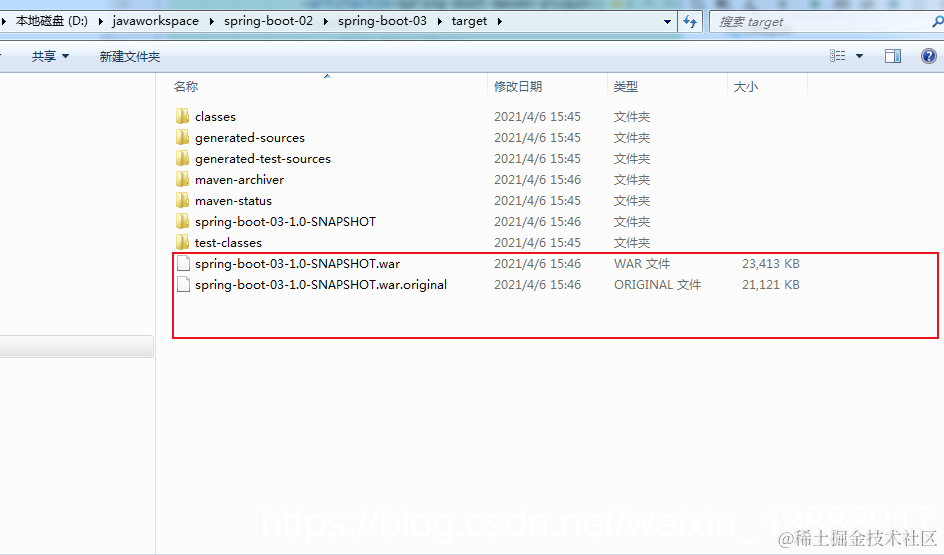Screen dimensions: 944x555
Task: Toggle the preview pane icon
Action: (x=893, y=56)
